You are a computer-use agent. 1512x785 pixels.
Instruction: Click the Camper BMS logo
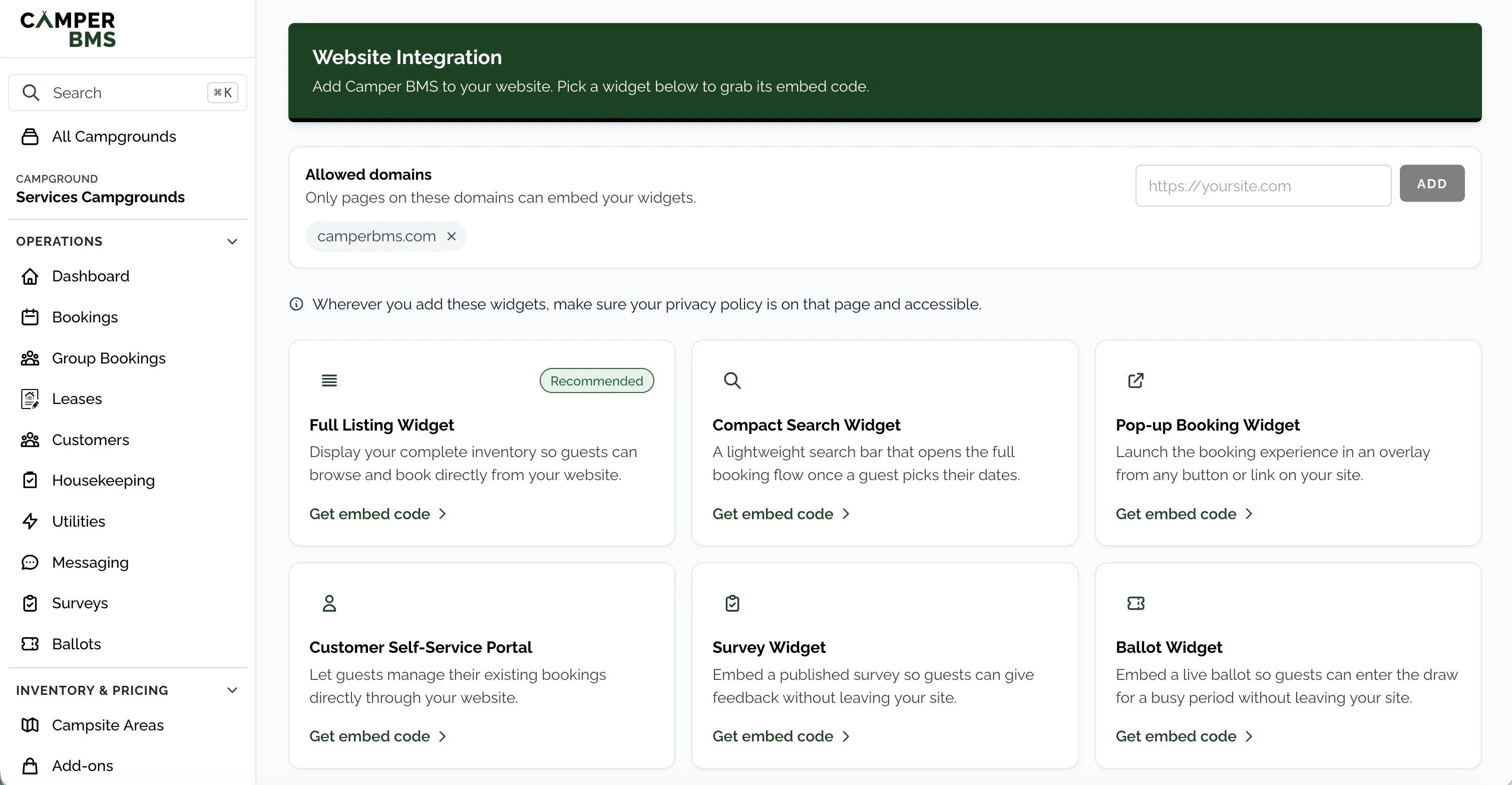(68, 30)
